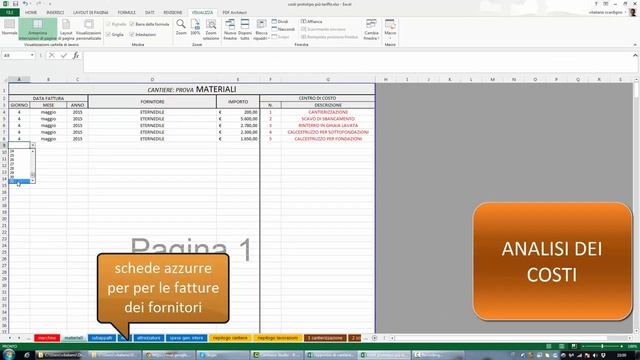The image size is (640, 360).
Task: Click Zoom selezione icon
Action: [x=211, y=29]
